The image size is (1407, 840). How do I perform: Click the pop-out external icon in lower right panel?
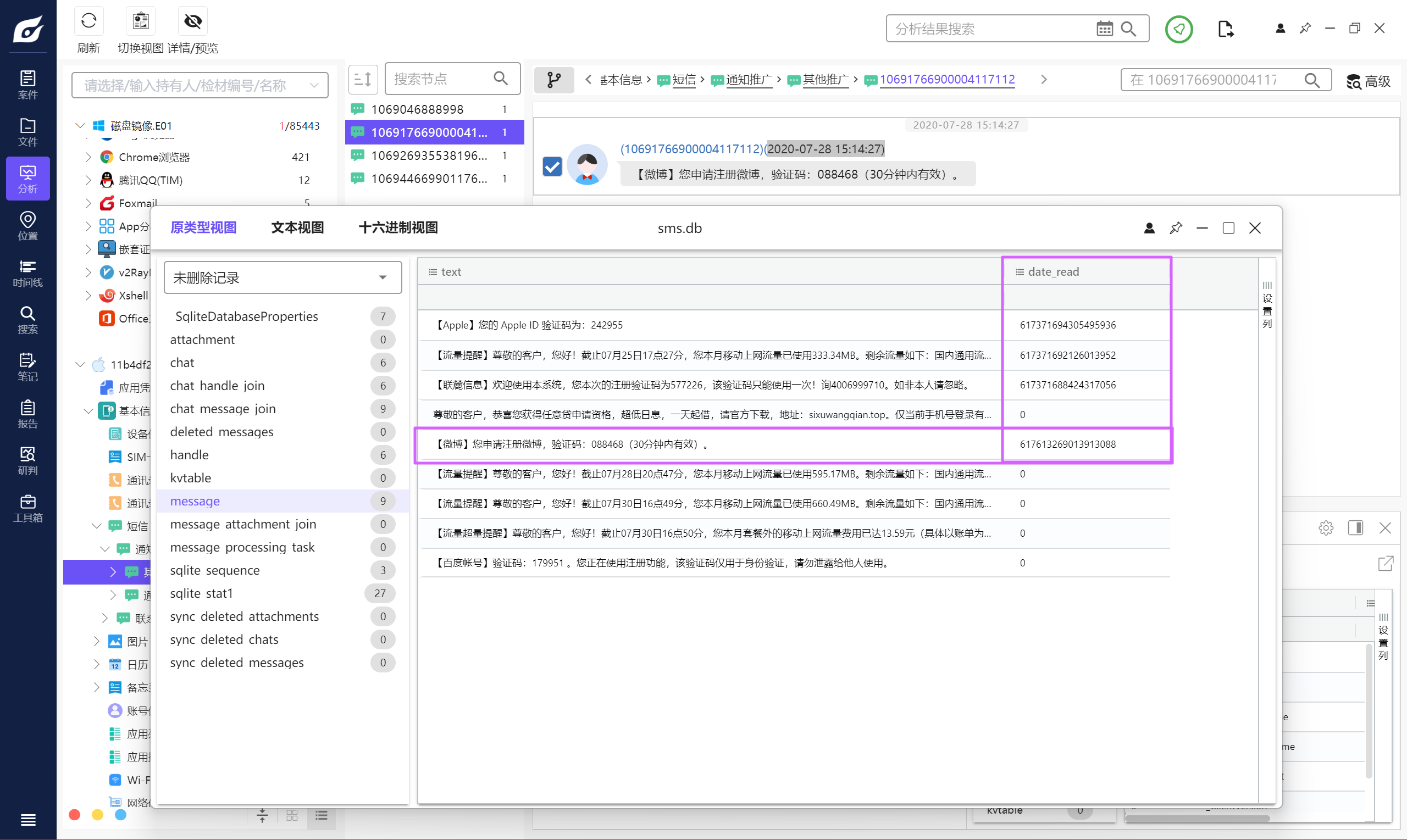tap(1385, 563)
